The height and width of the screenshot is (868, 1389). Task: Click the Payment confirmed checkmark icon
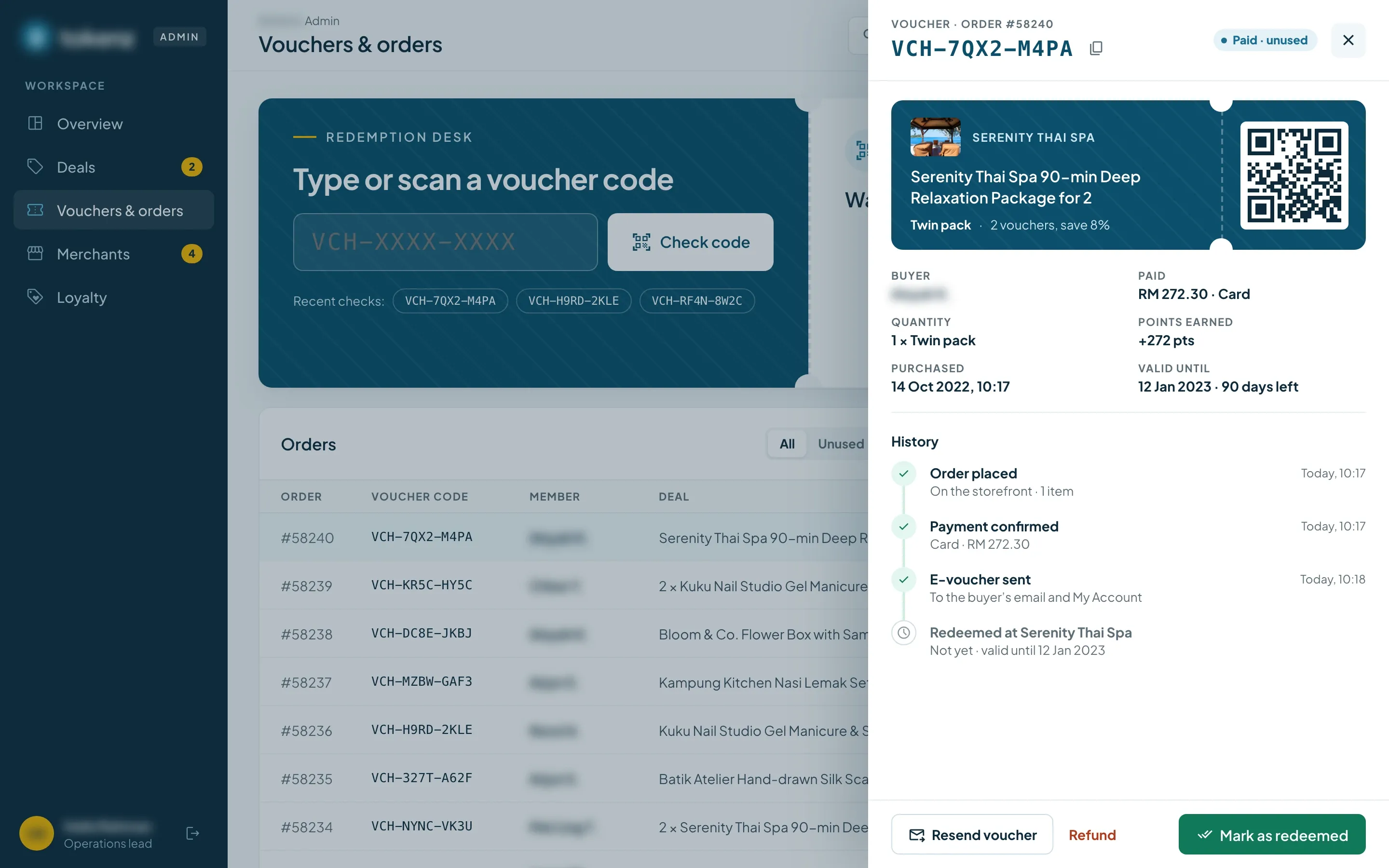[x=903, y=527]
